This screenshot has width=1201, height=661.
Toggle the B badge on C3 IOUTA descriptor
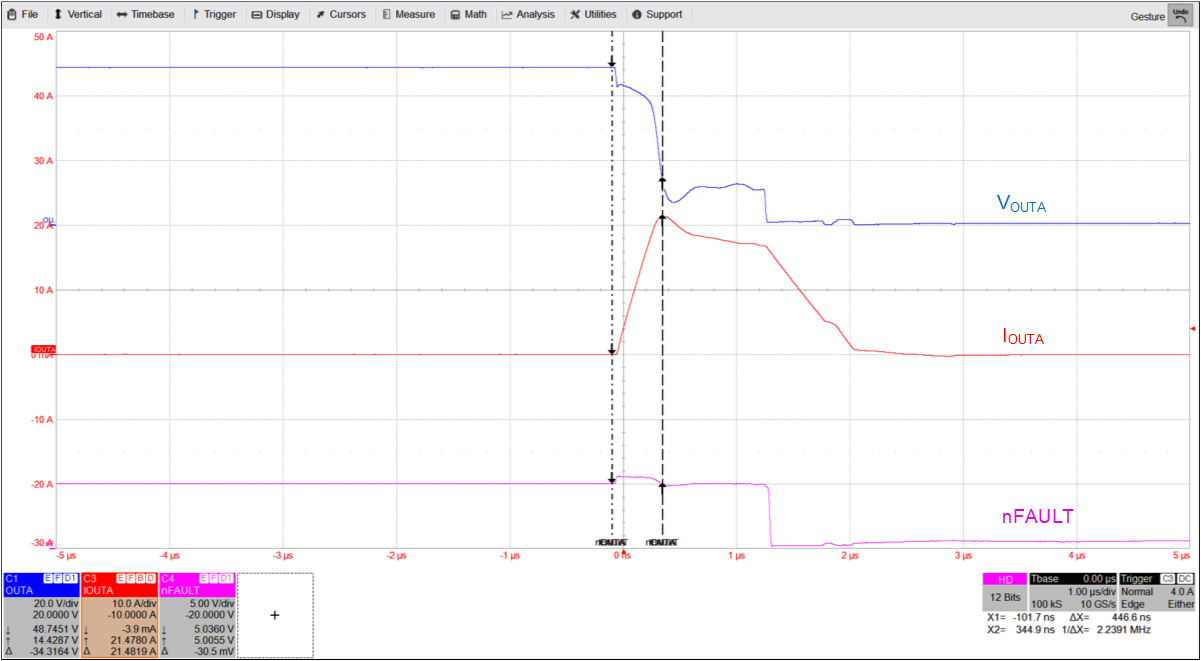tap(139, 578)
